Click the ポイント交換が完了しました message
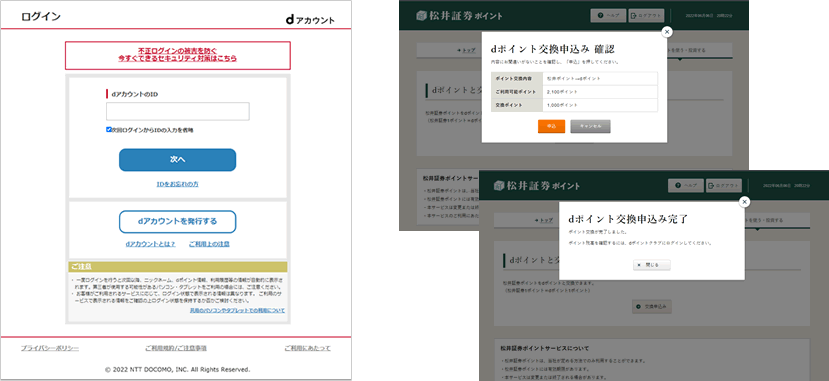829x381 pixels. coord(598,232)
